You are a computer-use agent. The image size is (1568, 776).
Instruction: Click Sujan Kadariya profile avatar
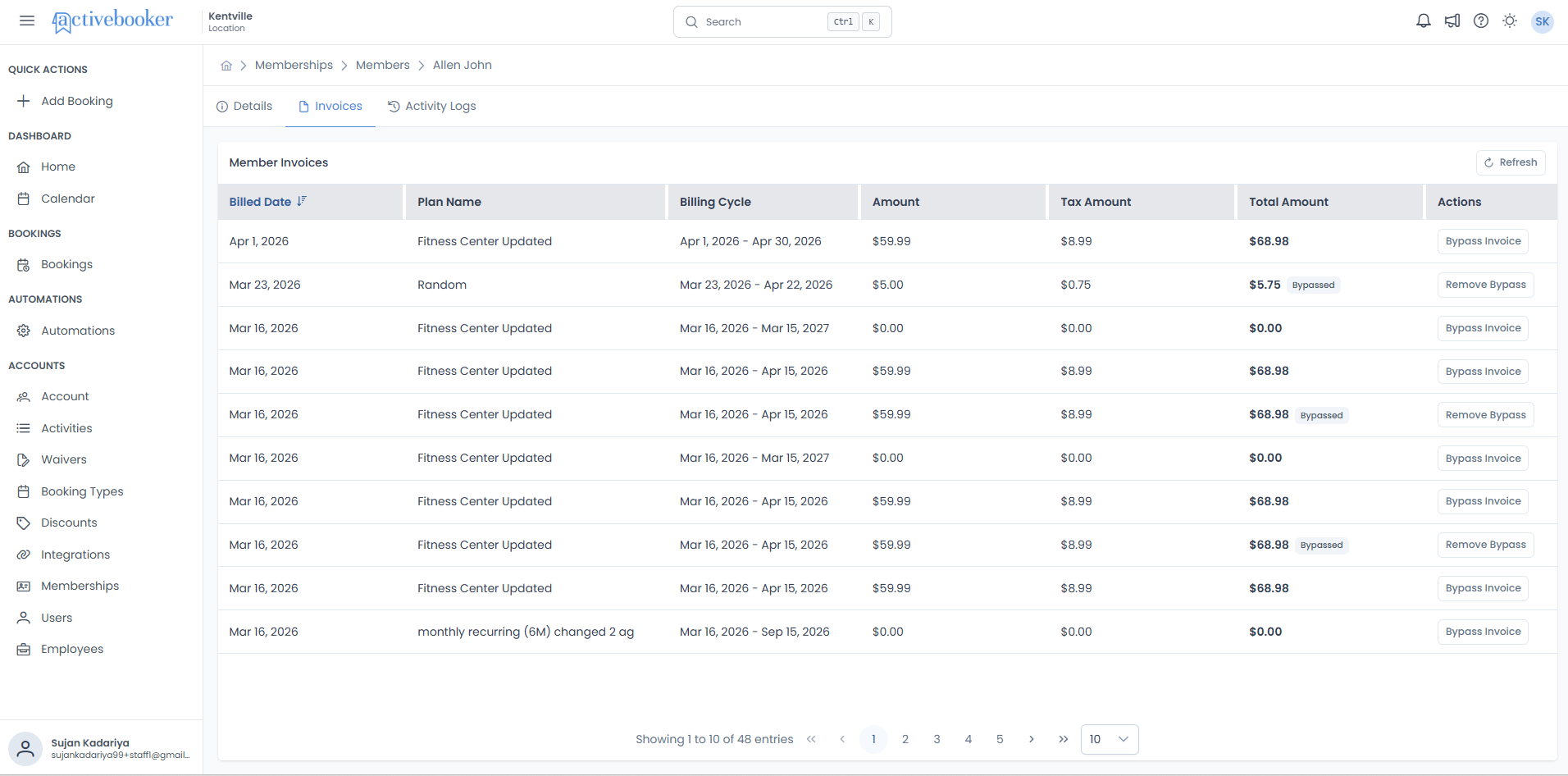(25, 748)
